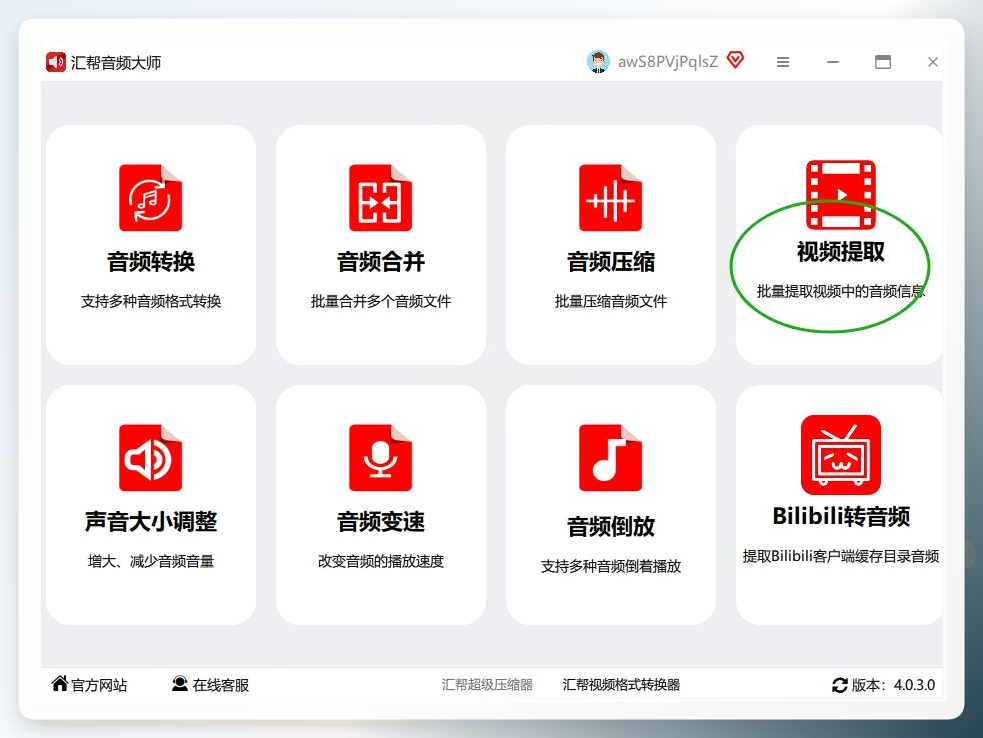Screen dimensions: 983x738
Task: Open the 官方网站 official website link
Action: (99, 685)
